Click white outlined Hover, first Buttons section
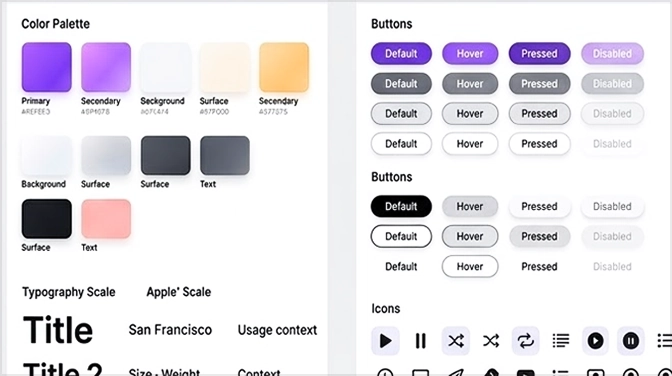The height and width of the screenshot is (376, 672). pos(470,144)
